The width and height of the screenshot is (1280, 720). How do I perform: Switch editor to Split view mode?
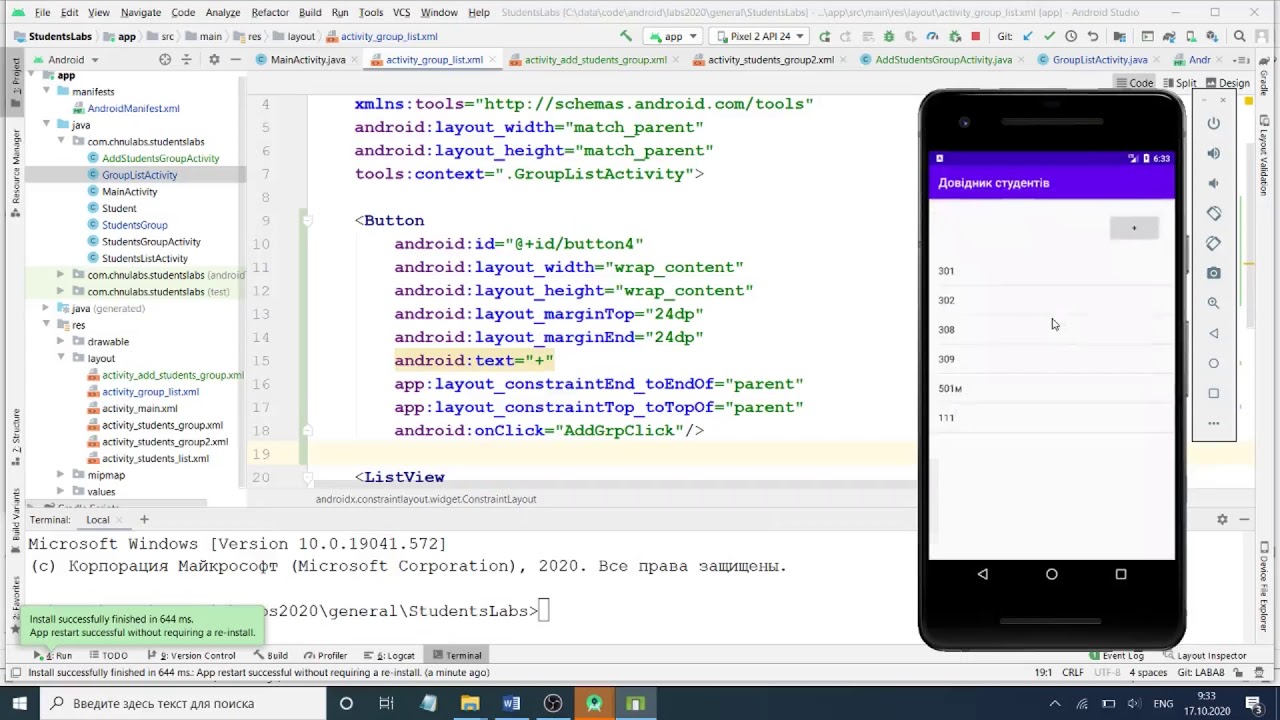[1179, 83]
